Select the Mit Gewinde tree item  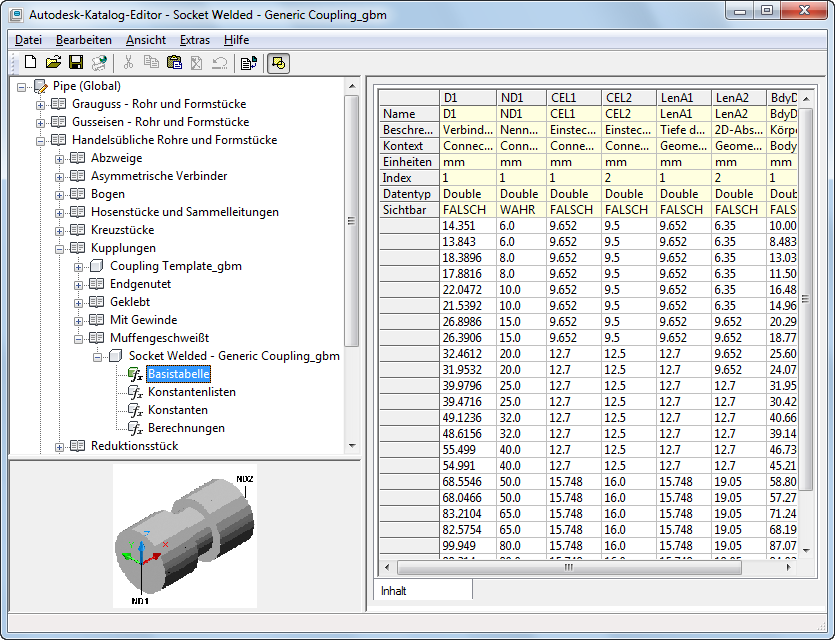pos(143,320)
